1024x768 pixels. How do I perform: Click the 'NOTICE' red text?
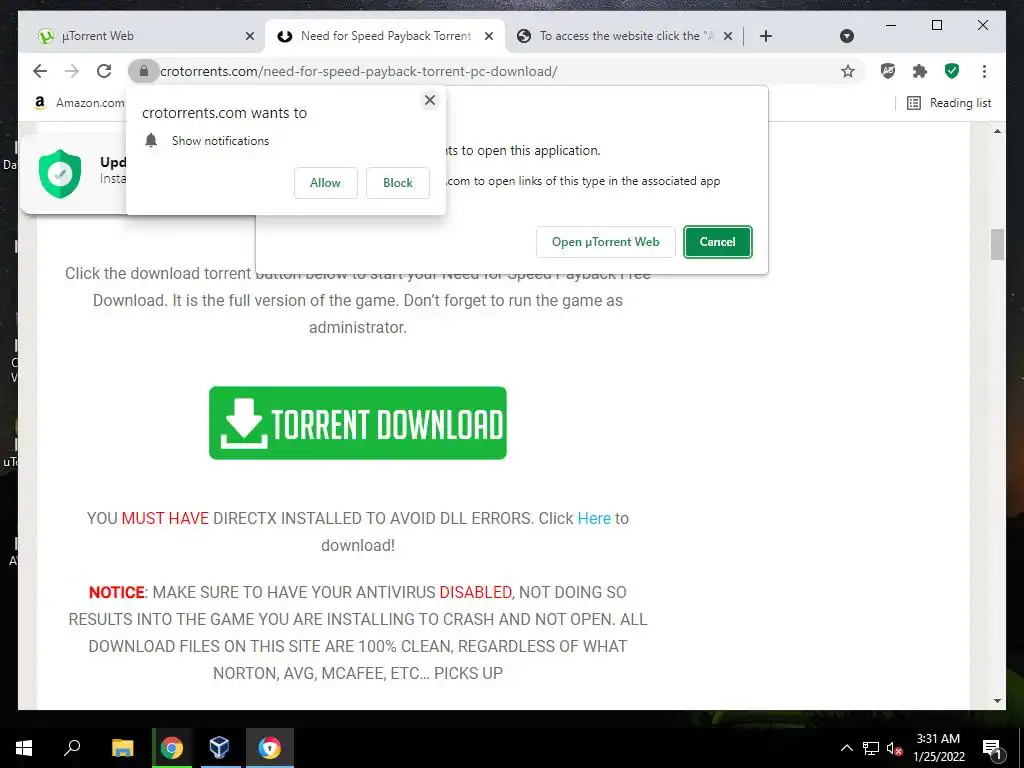(x=116, y=592)
